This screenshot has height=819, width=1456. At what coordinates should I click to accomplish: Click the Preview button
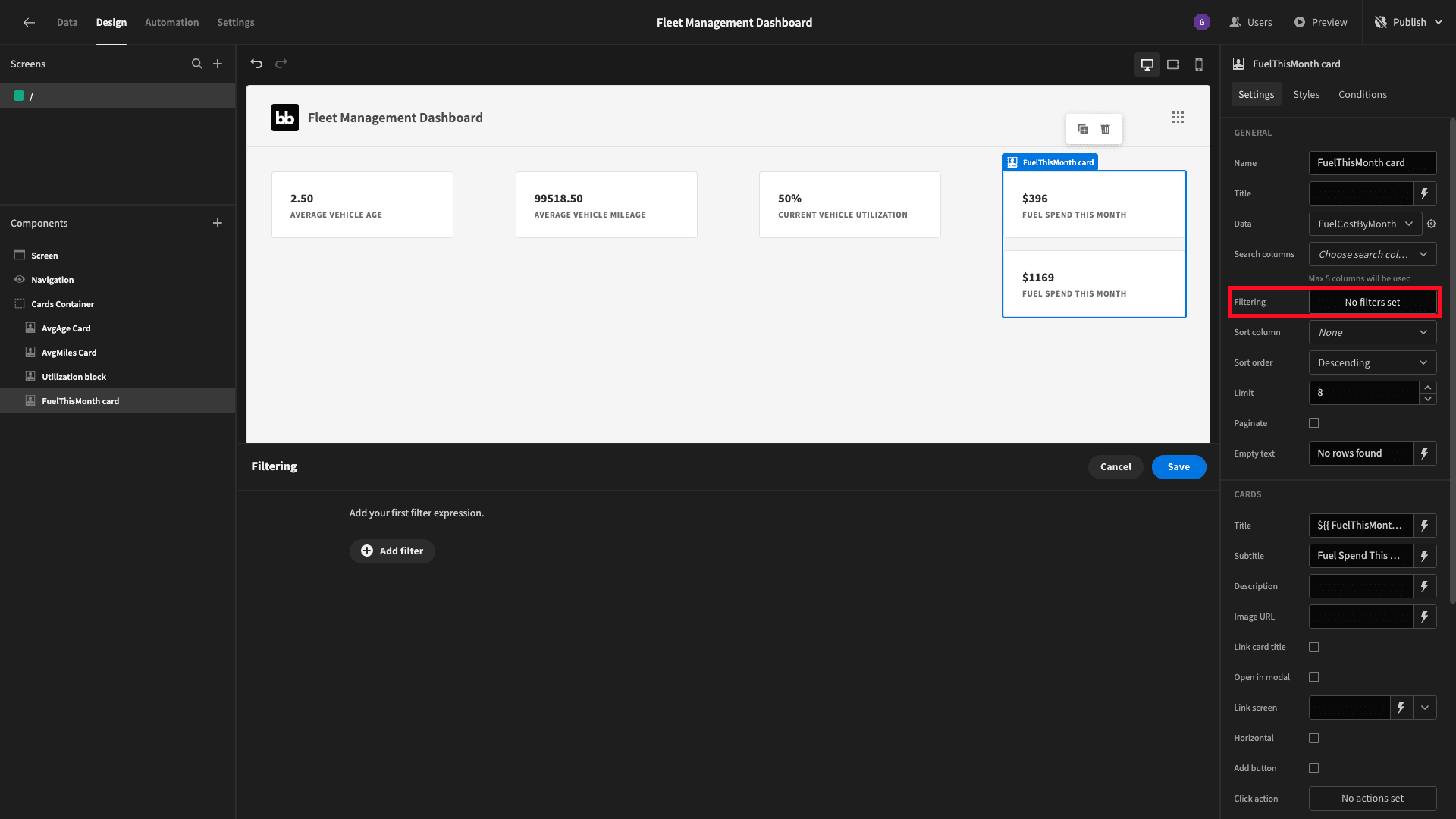[x=1320, y=23]
